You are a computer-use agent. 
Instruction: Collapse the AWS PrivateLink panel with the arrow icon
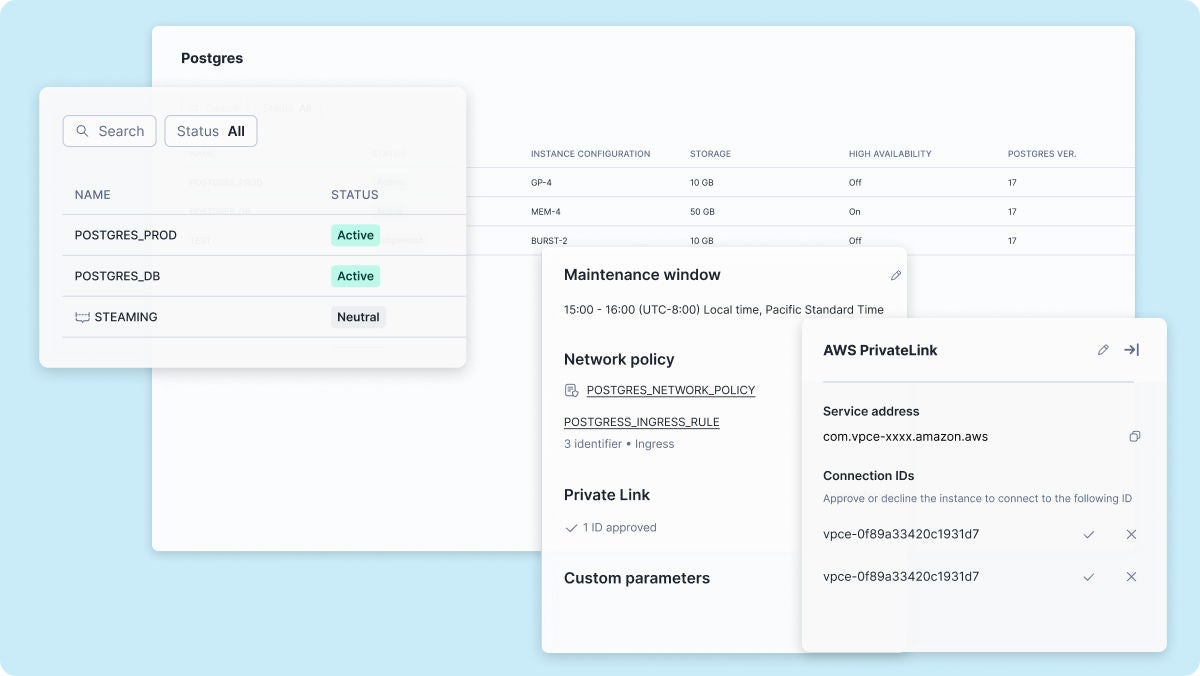(x=1131, y=350)
